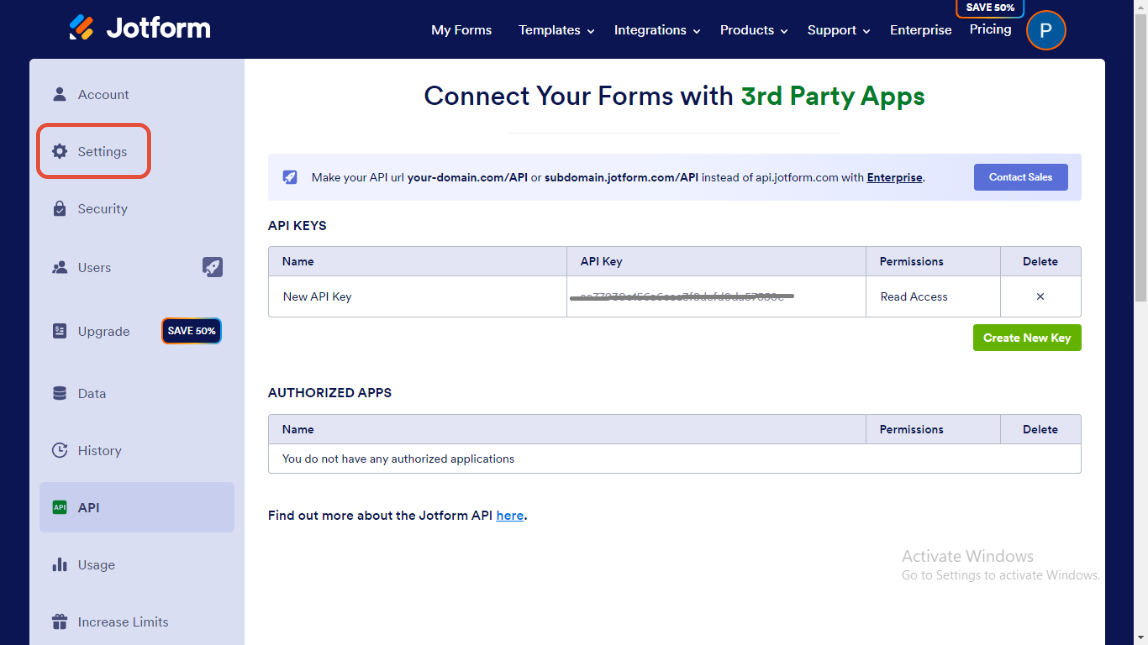1148x645 pixels.
Task: Open the Read Access permissions selector
Action: point(914,297)
